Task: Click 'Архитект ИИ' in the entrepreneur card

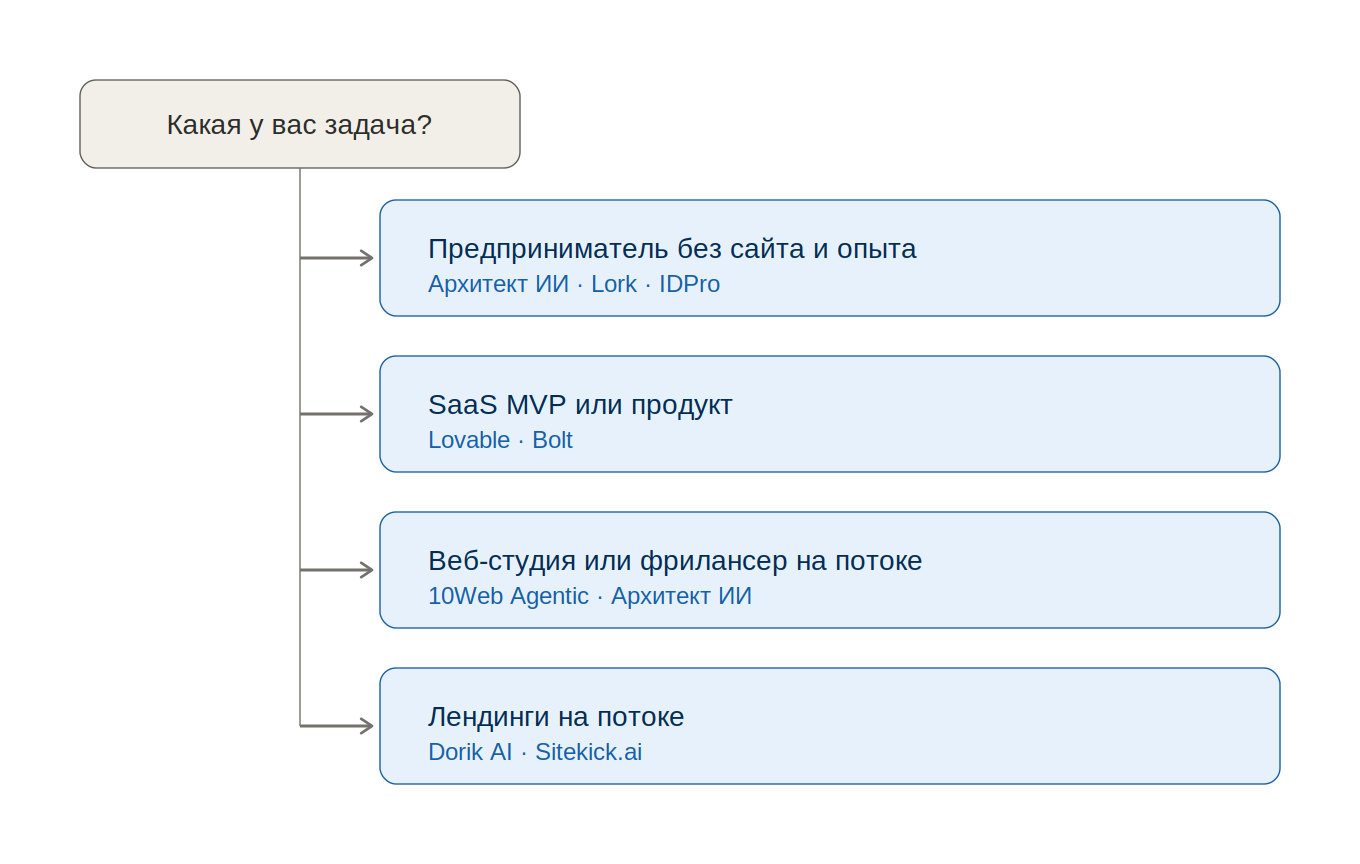Action: (x=498, y=284)
